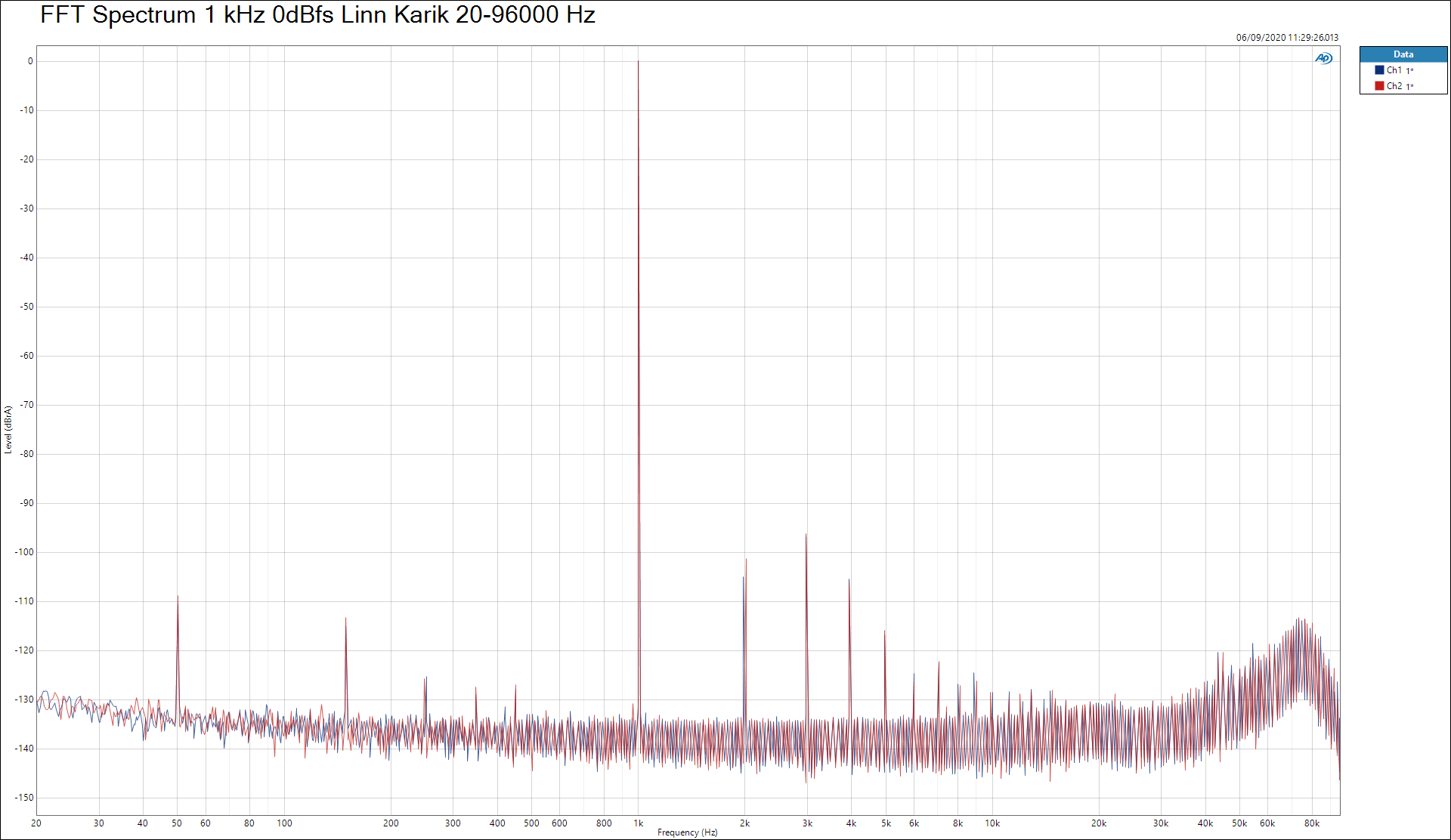The width and height of the screenshot is (1451, 840).
Task: Click the 50 Hz hum peak tip
Action: [x=178, y=597]
